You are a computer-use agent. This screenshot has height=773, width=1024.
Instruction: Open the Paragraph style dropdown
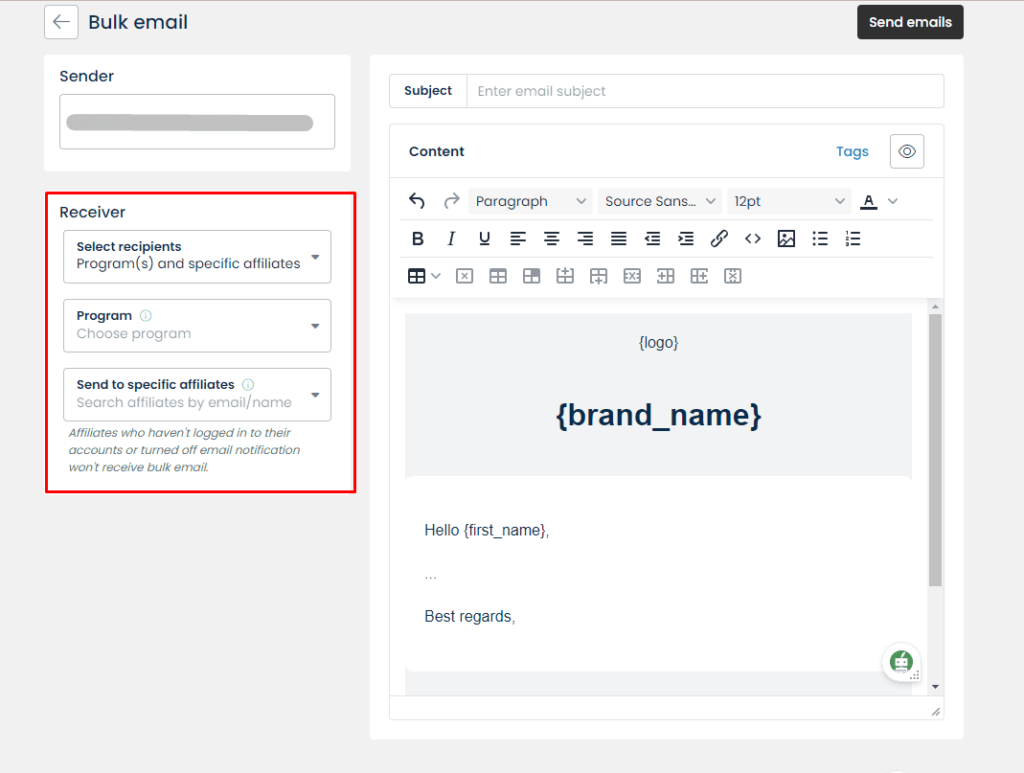click(530, 201)
